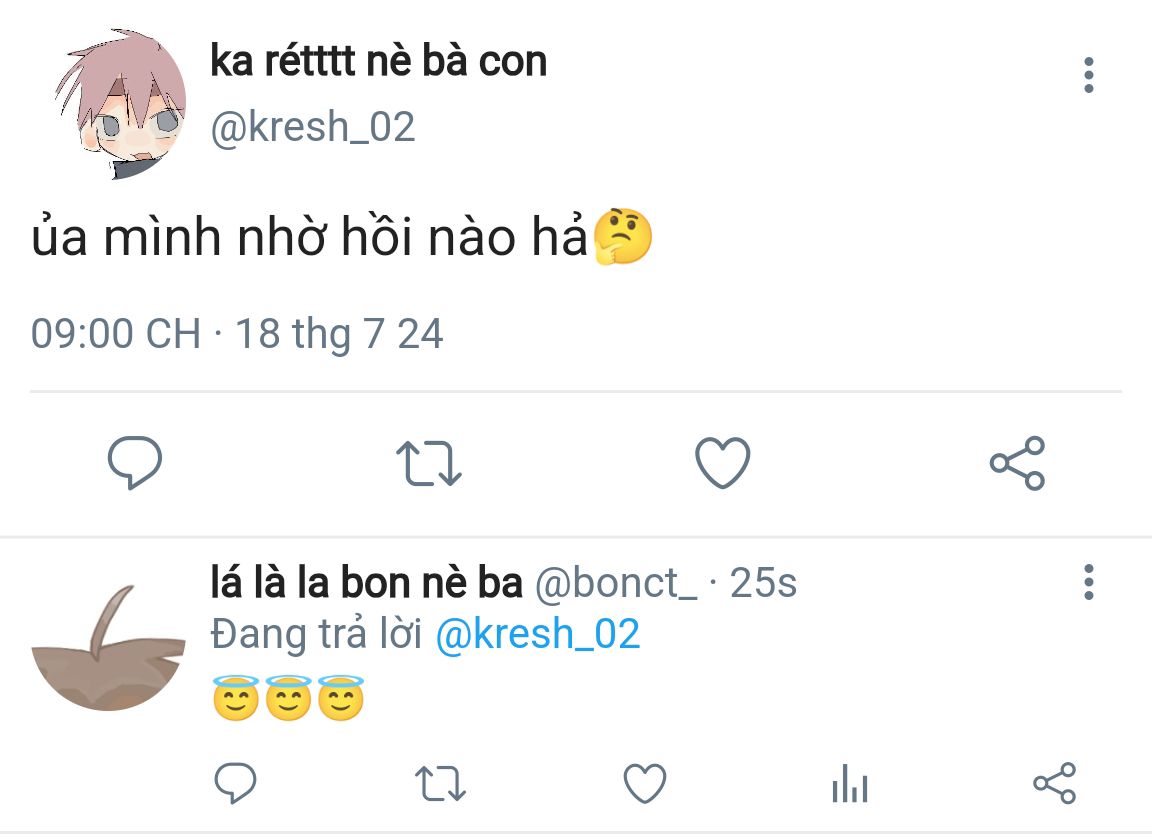The image size is (1152, 834).
Task: Reply to the main tweet by kresh_02
Action: [x=134, y=463]
